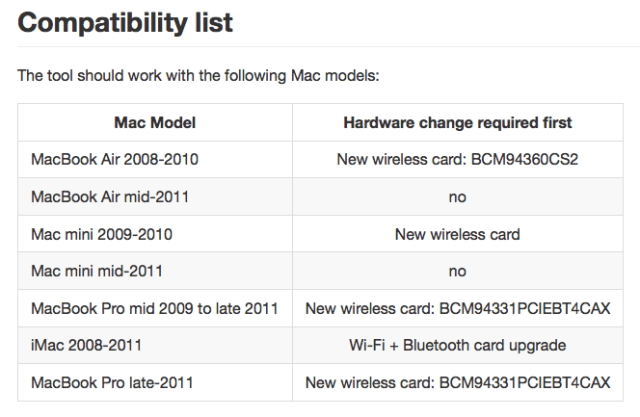The height and width of the screenshot is (417, 640).
Task: Click the "no" cell for Mac mini mid-2011
Action: [457, 271]
